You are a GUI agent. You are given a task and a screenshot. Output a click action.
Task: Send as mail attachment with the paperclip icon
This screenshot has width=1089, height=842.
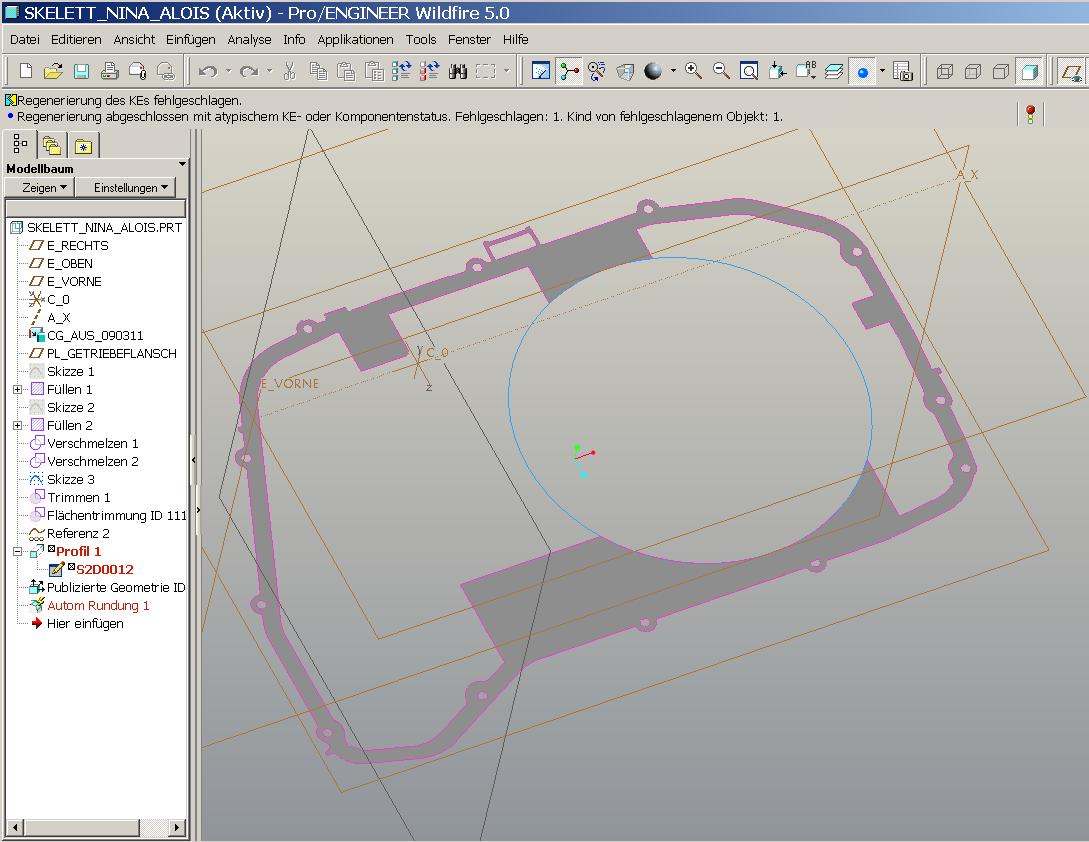click(x=138, y=71)
